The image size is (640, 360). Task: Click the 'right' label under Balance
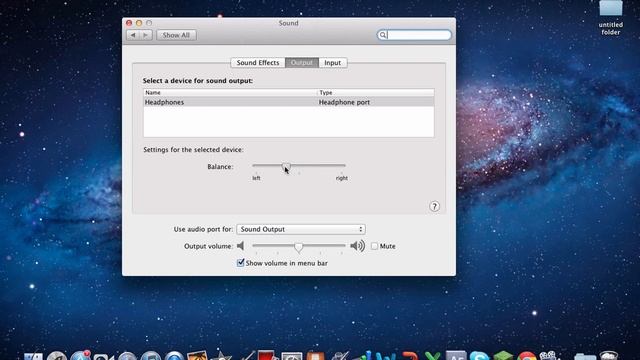pos(342,178)
